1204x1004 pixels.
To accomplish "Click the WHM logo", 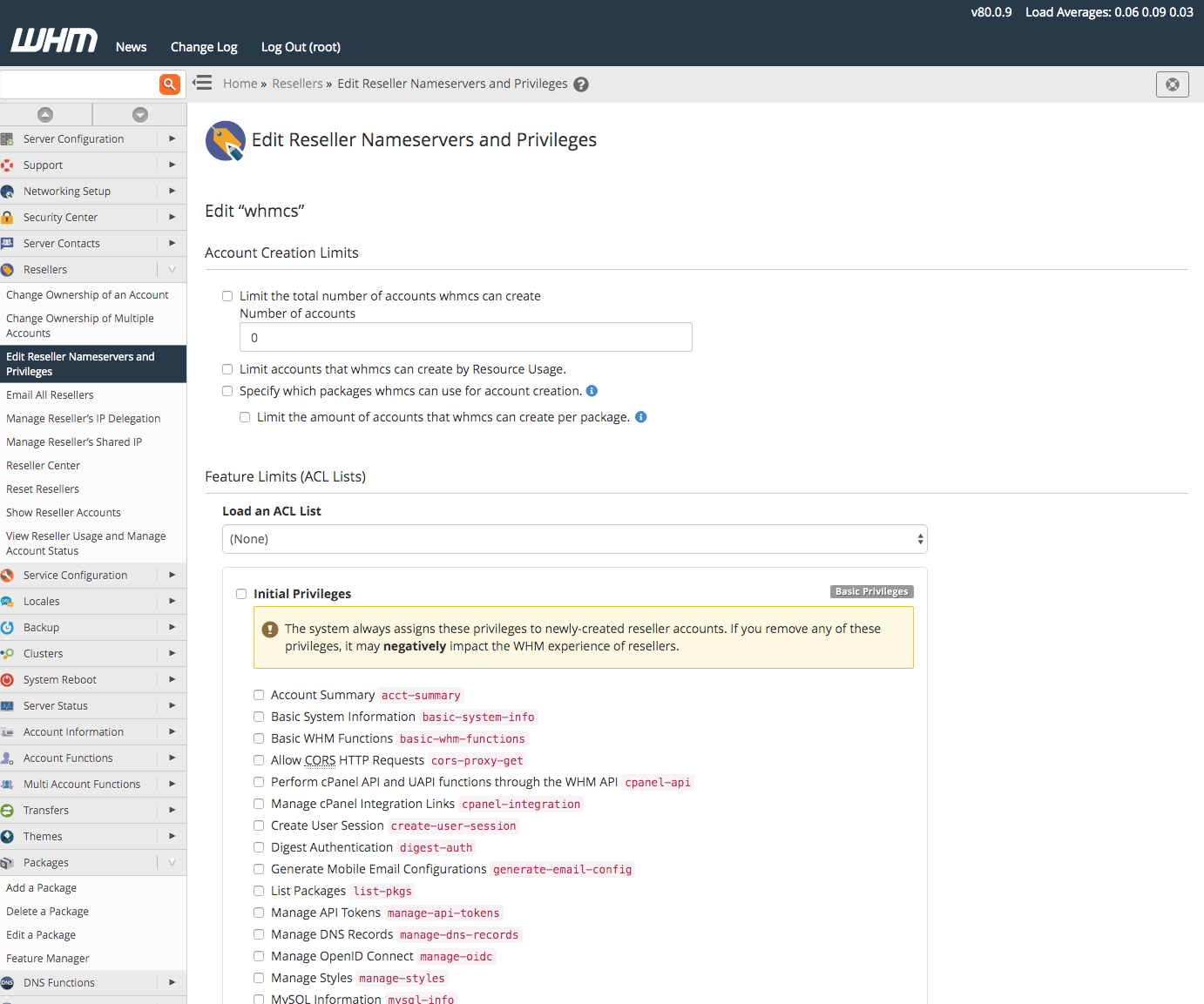I will [x=54, y=40].
